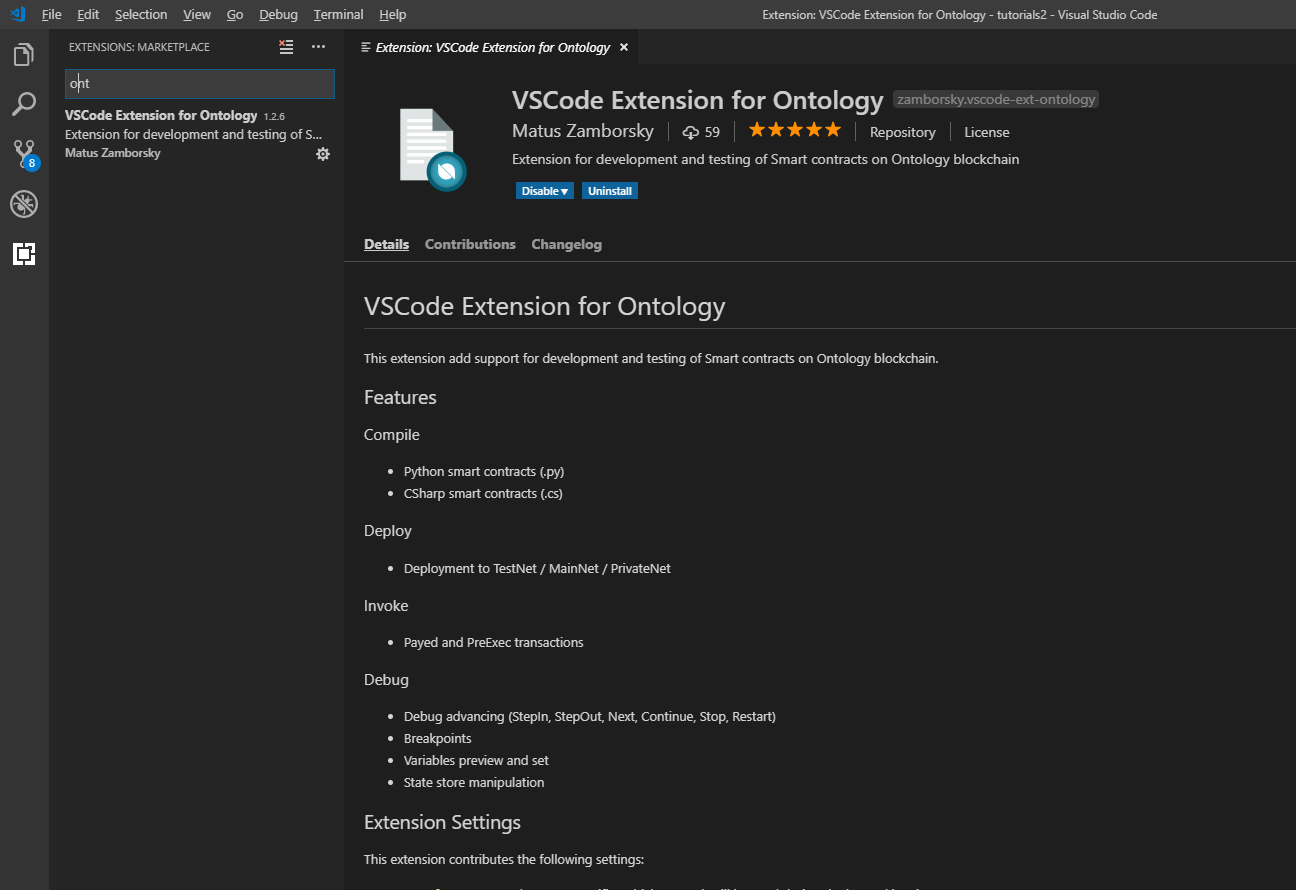Open the Edit menu
Screen dimensions: 1296x890
point(88,15)
